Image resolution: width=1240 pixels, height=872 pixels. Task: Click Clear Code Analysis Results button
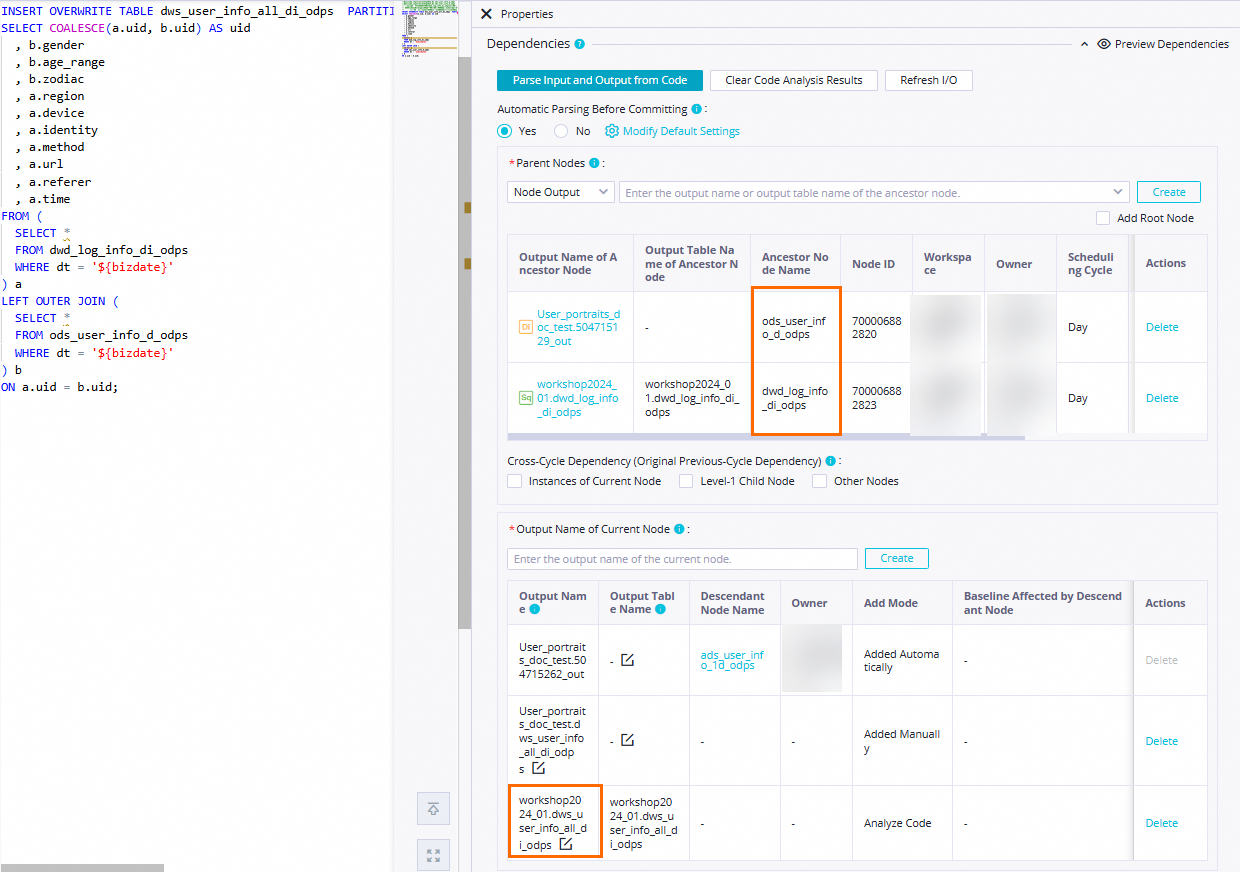[794, 80]
